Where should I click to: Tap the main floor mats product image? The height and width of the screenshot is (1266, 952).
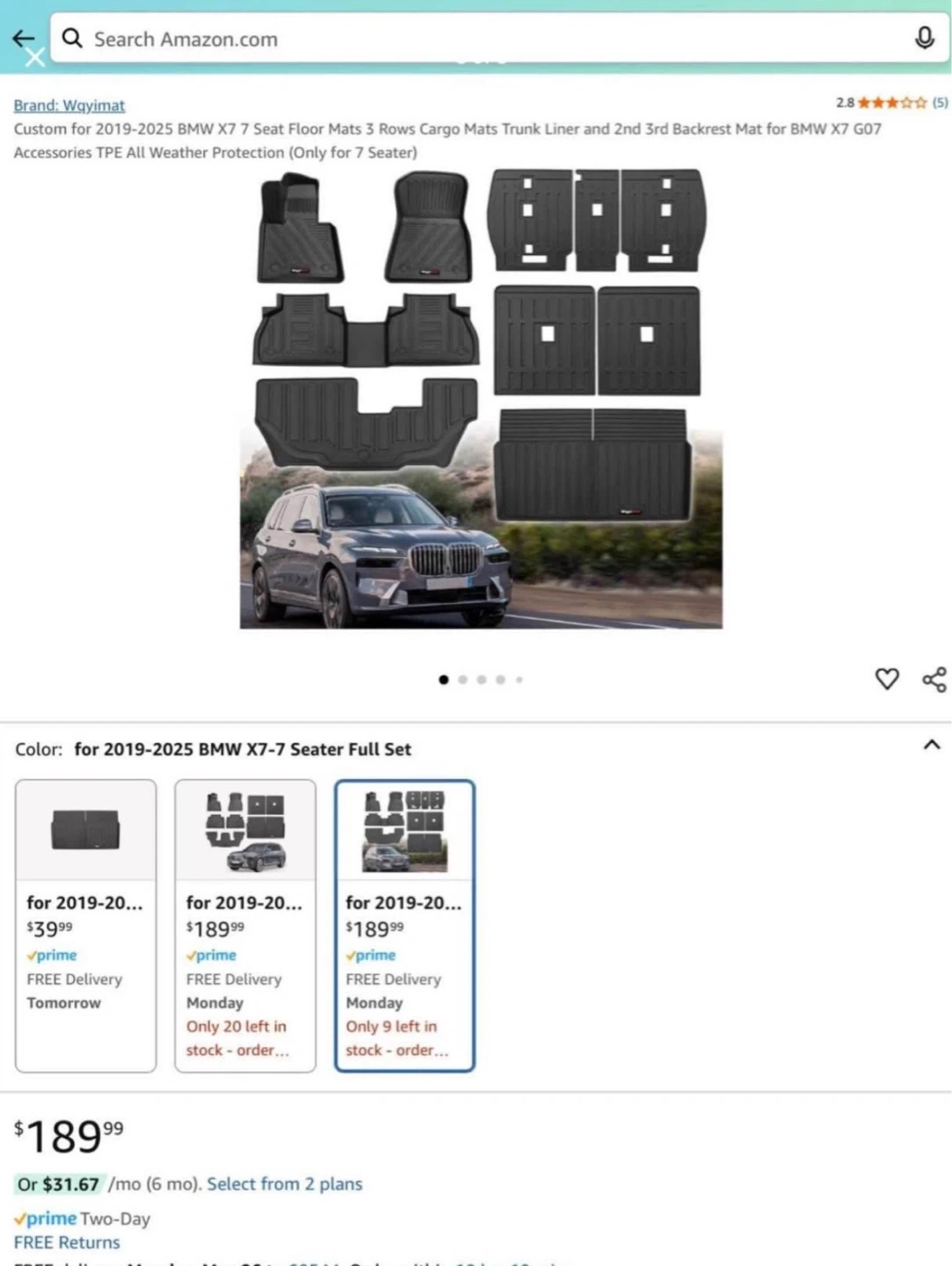[x=481, y=398]
